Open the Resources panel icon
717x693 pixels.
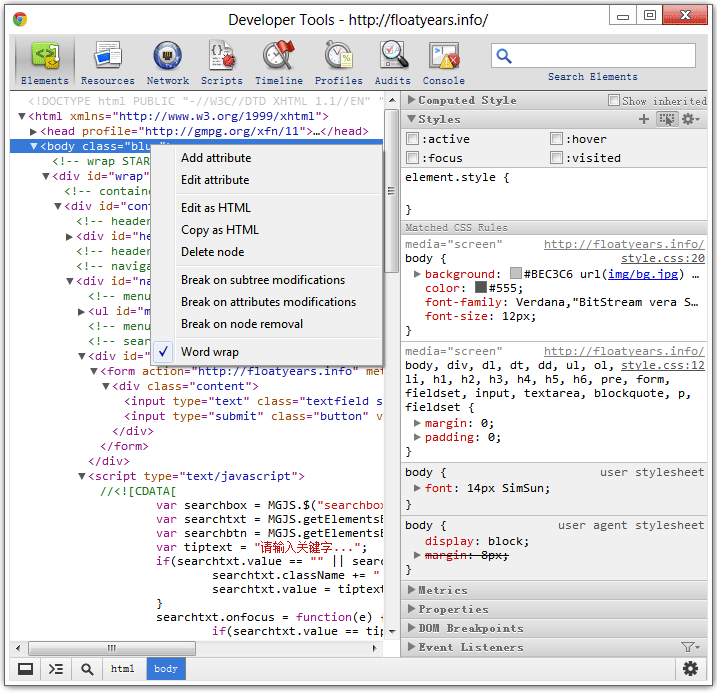click(x=108, y=55)
